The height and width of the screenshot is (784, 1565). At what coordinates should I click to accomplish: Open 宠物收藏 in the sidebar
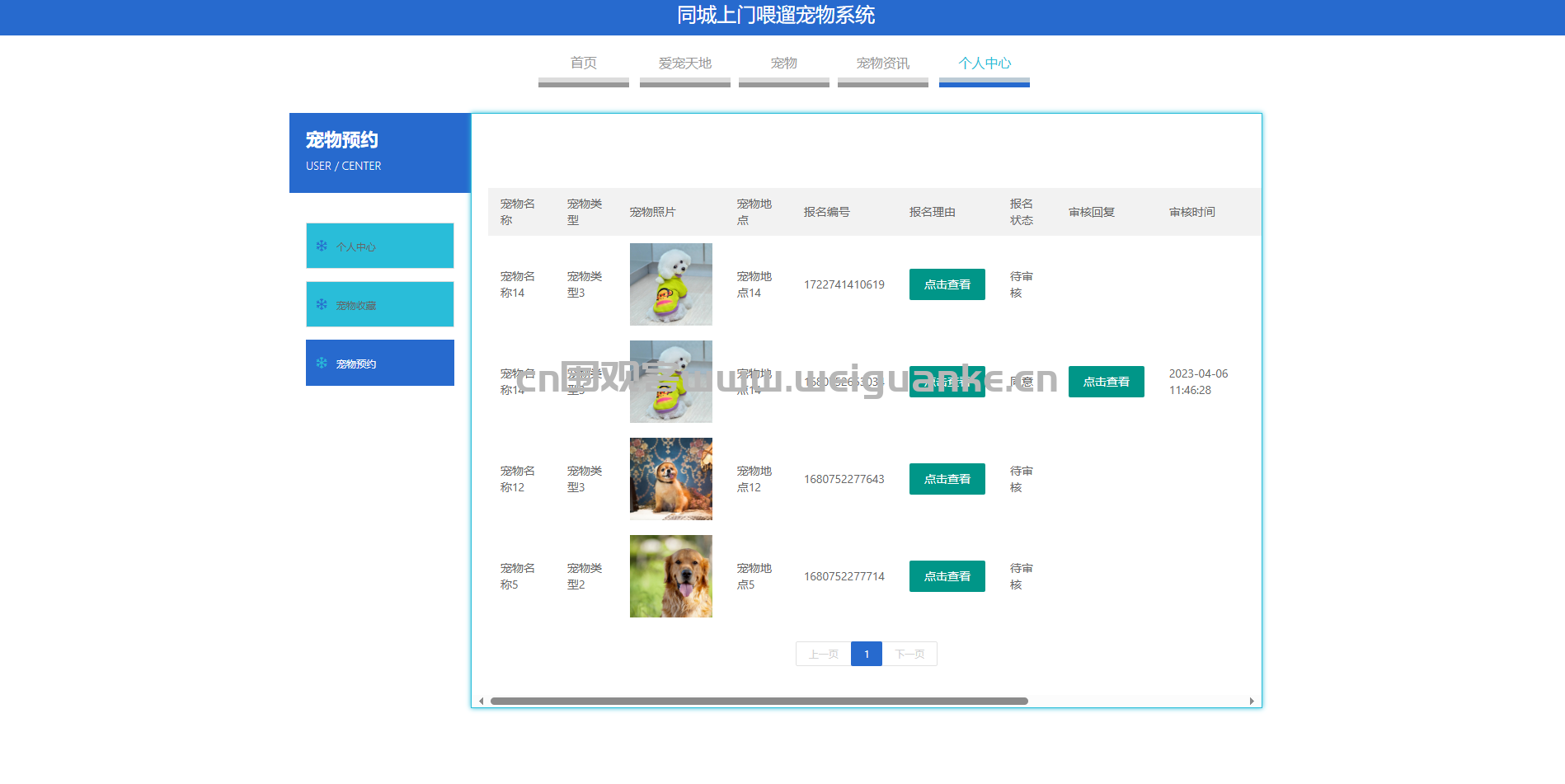380,304
